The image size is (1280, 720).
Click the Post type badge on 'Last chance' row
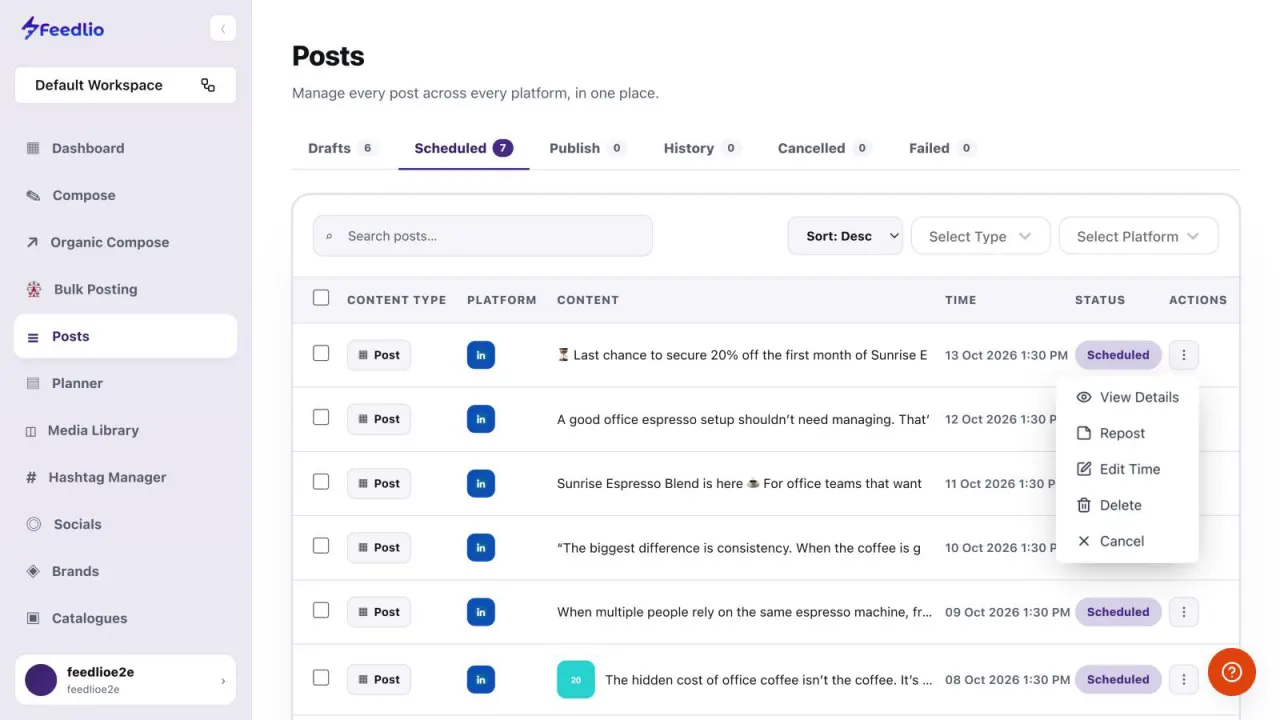(379, 355)
